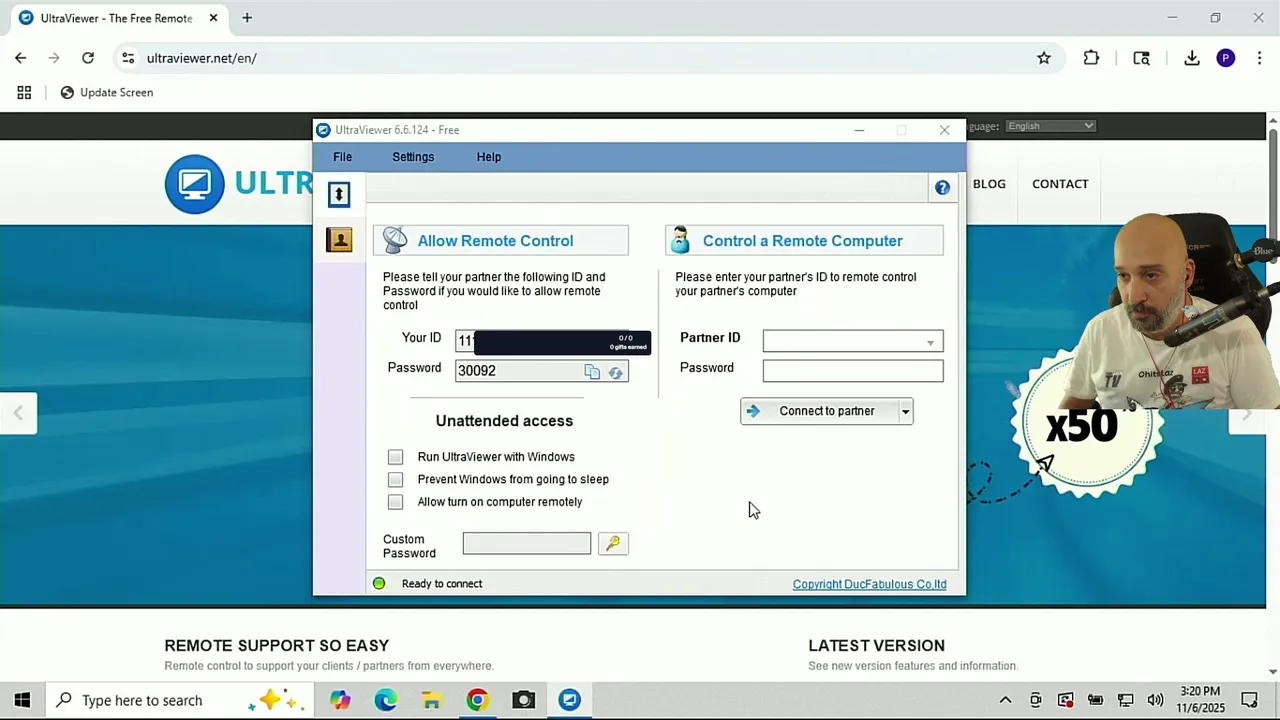Open the contacts book sidebar icon
The width and height of the screenshot is (1280, 720).
coord(339,240)
